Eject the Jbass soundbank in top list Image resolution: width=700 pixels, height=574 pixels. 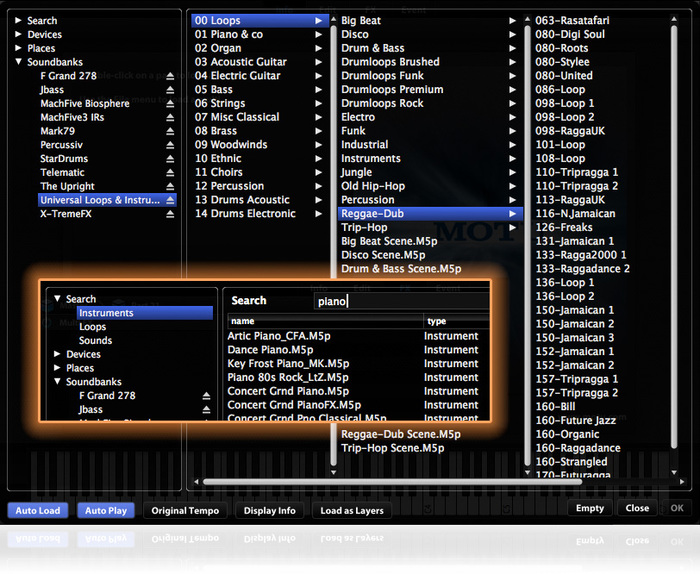tap(170, 90)
